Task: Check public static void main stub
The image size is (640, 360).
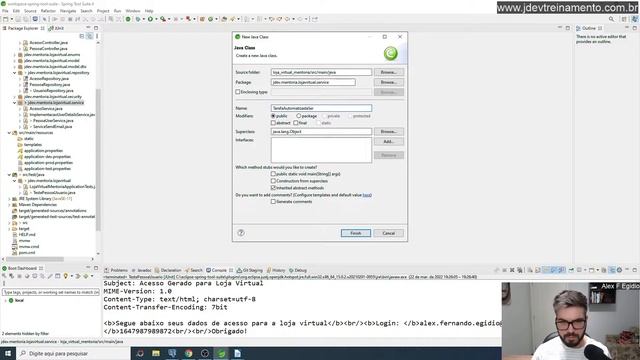Action: tap(273, 174)
